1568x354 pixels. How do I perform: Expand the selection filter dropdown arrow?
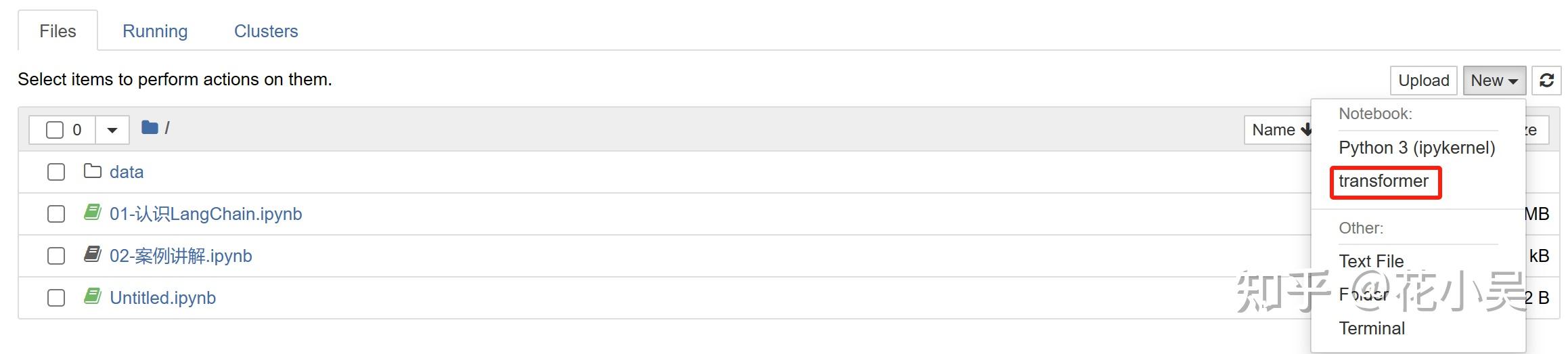tap(112, 130)
